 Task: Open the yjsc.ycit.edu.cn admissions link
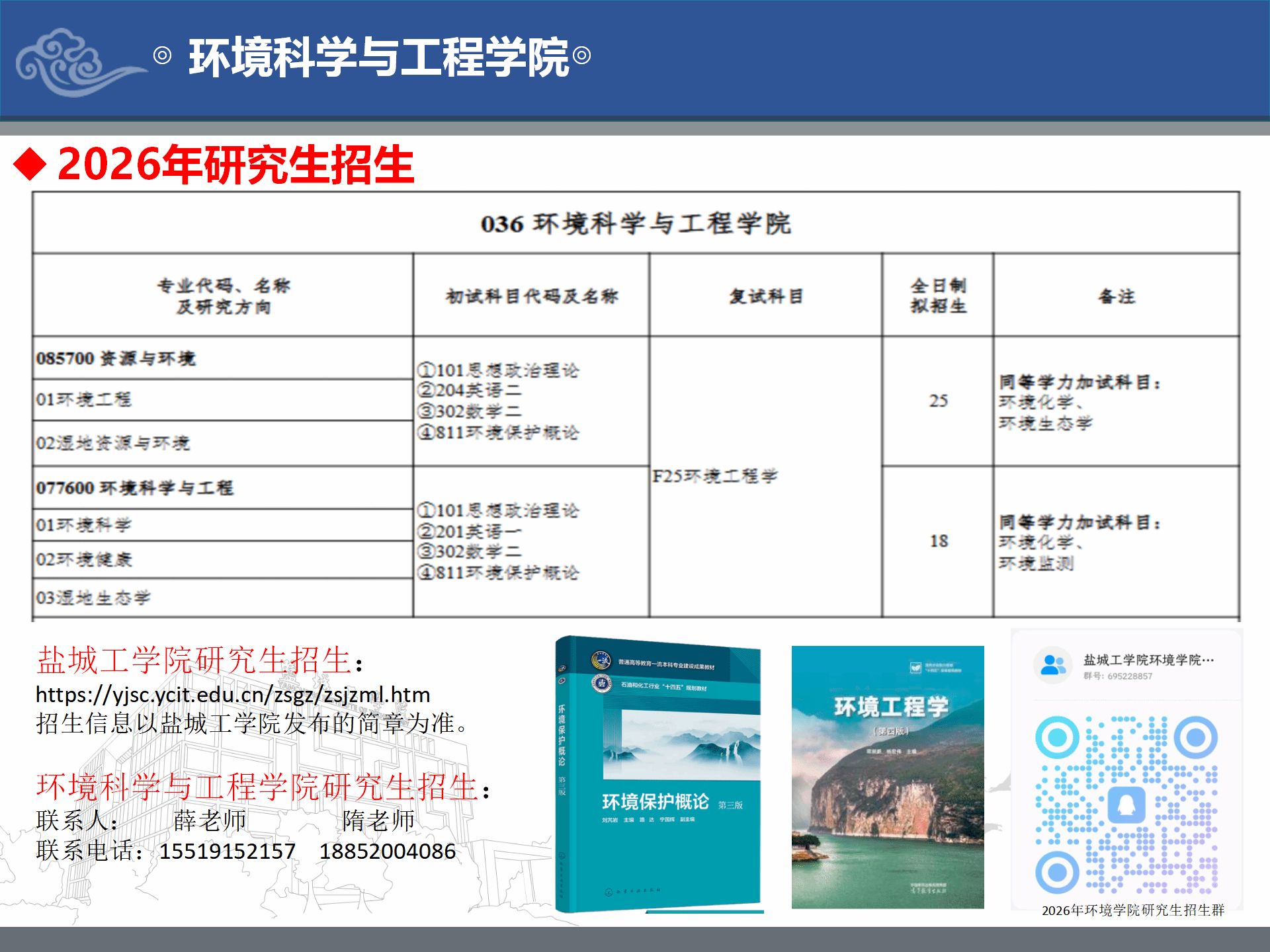pyautogui.click(x=233, y=695)
